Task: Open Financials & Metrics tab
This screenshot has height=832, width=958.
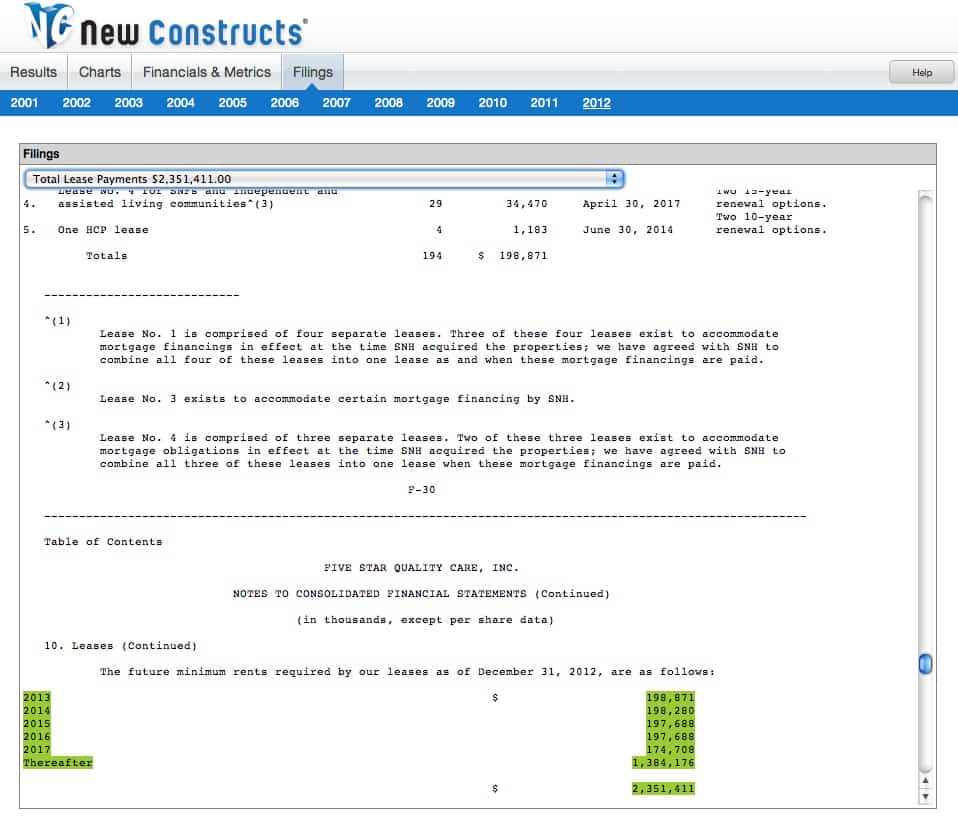Action: [207, 72]
